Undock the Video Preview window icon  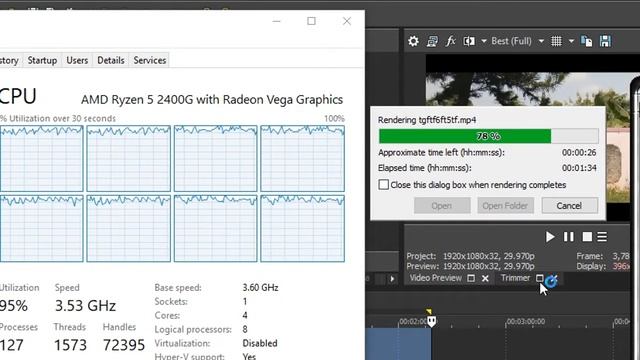(471, 278)
